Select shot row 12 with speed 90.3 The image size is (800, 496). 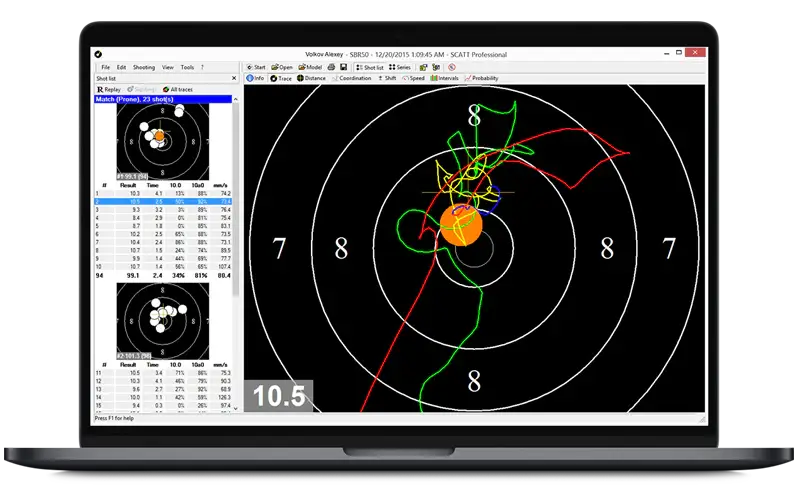(x=163, y=381)
